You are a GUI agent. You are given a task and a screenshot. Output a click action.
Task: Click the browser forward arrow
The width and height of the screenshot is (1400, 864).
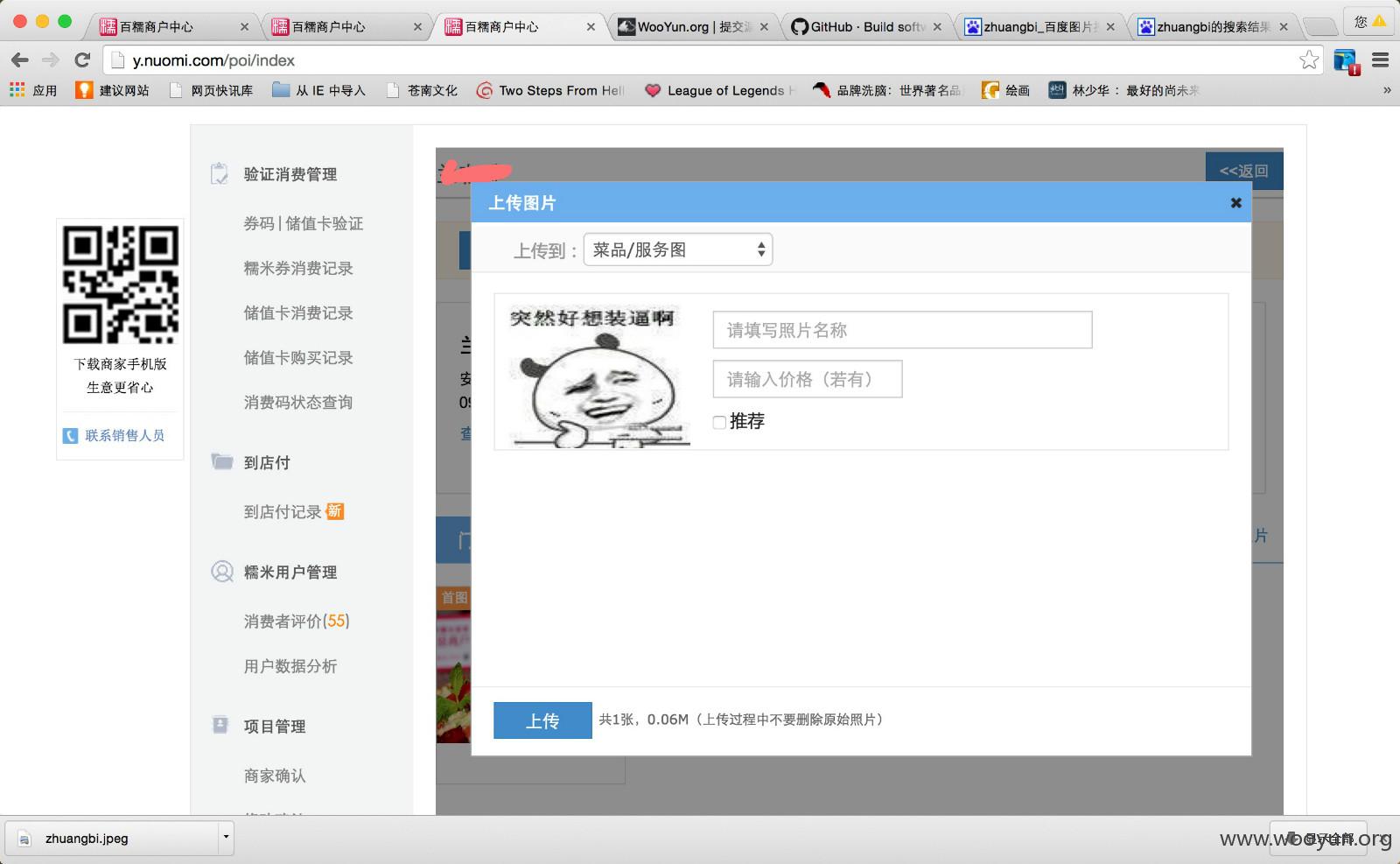coord(51,60)
